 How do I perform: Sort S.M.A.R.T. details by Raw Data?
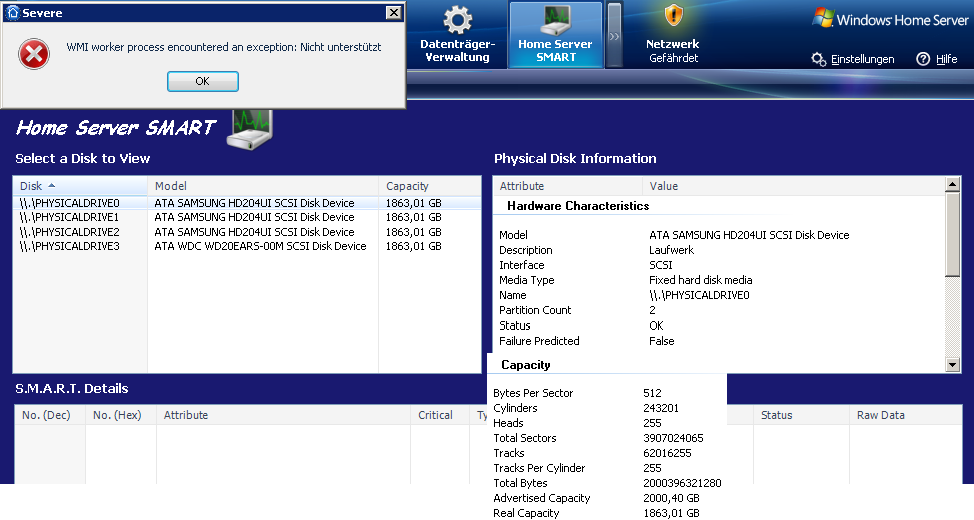[905, 415]
